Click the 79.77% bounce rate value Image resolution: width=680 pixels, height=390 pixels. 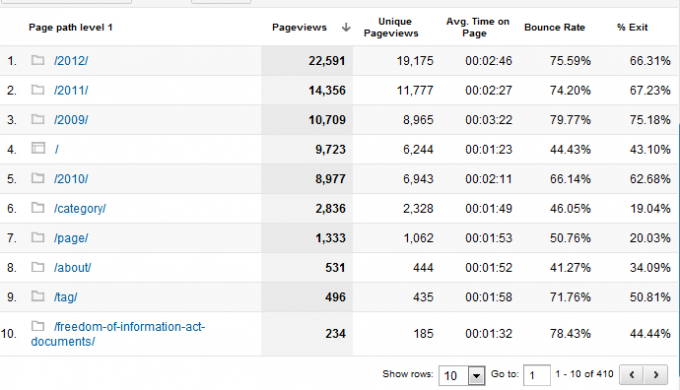coord(570,120)
